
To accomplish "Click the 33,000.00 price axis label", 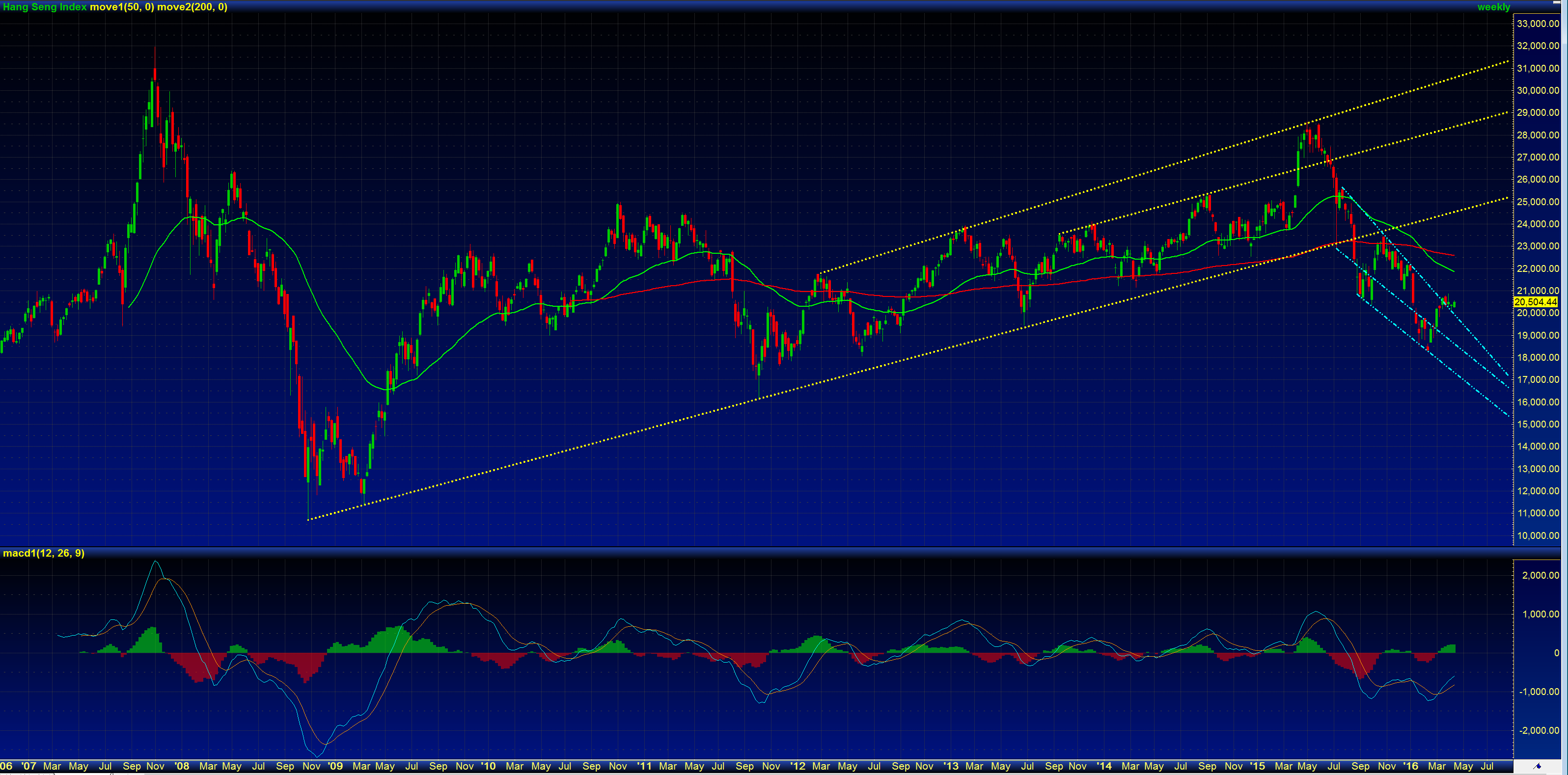I will pyautogui.click(x=1538, y=24).
